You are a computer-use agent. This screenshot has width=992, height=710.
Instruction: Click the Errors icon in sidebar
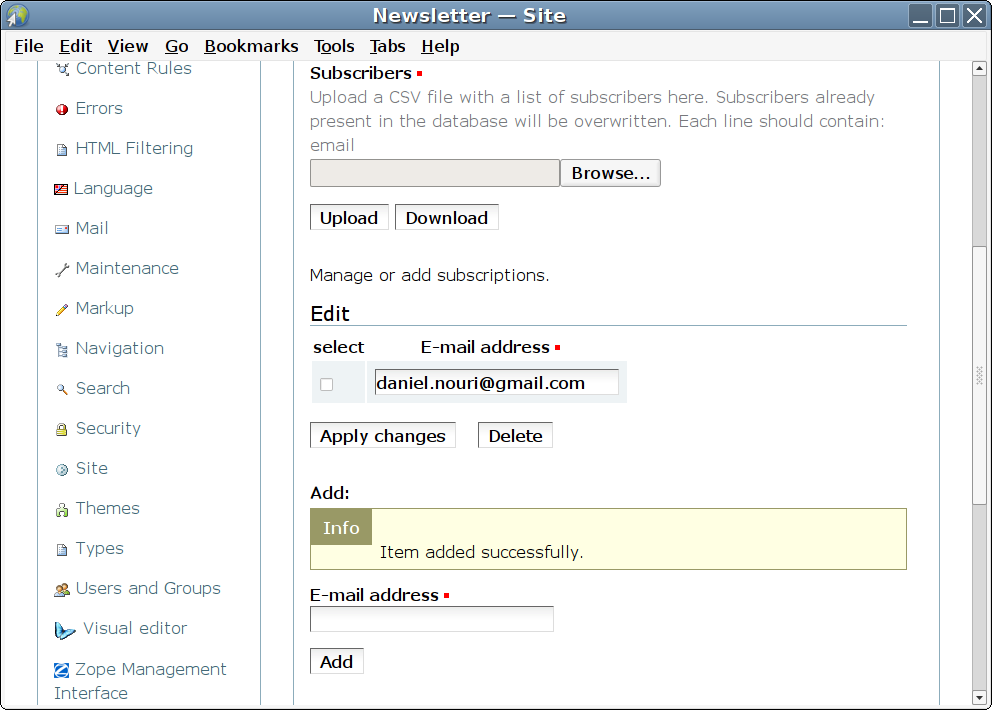[62, 109]
